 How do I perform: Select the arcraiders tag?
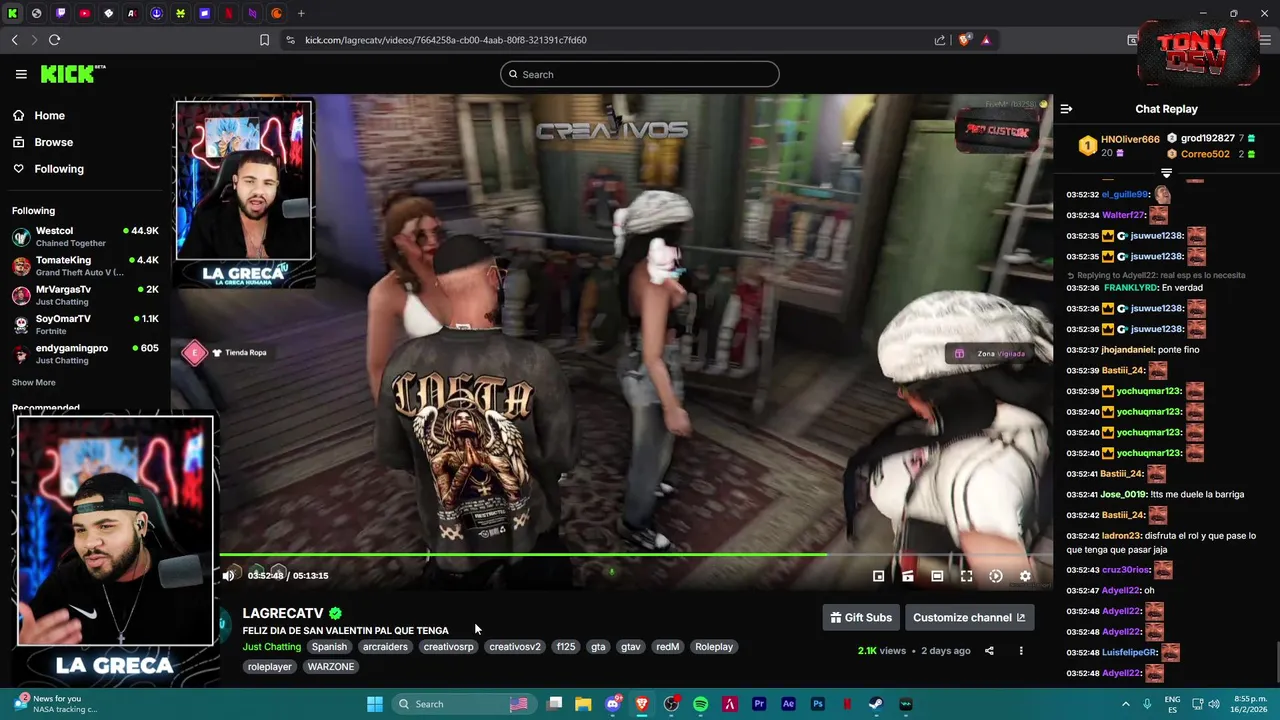[385, 647]
